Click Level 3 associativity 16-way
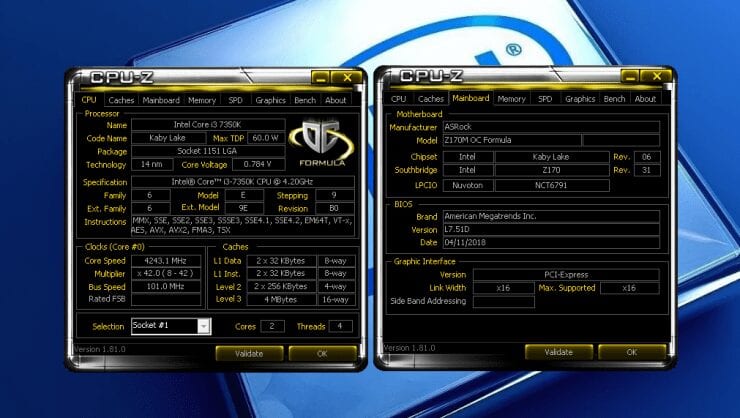This screenshot has width=740, height=418. pyautogui.click(x=336, y=299)
